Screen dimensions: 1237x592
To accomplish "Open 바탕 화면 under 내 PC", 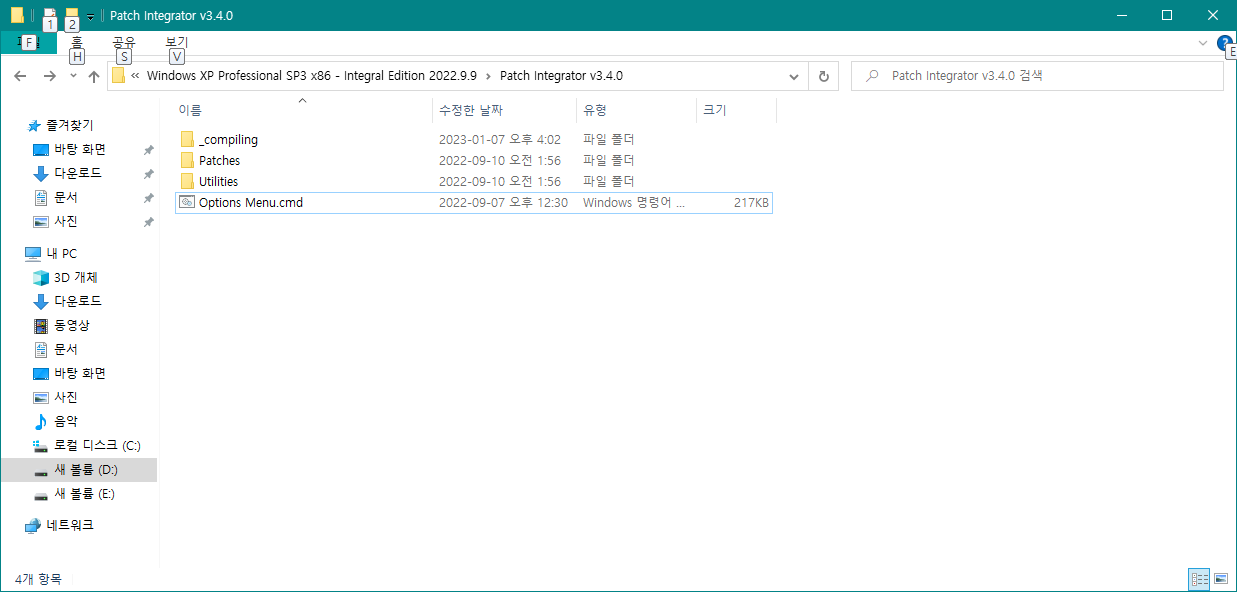I will click(x=80, y=373).
